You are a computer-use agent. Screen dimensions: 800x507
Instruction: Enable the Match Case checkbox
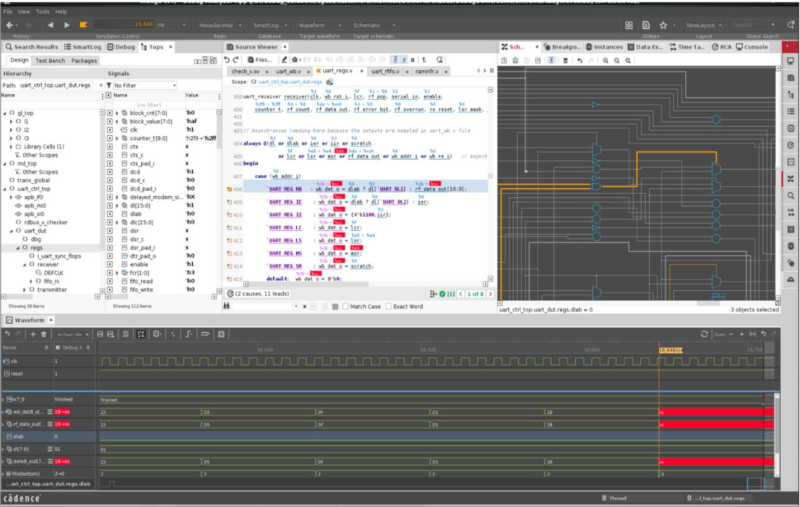[x=345, y=307]
